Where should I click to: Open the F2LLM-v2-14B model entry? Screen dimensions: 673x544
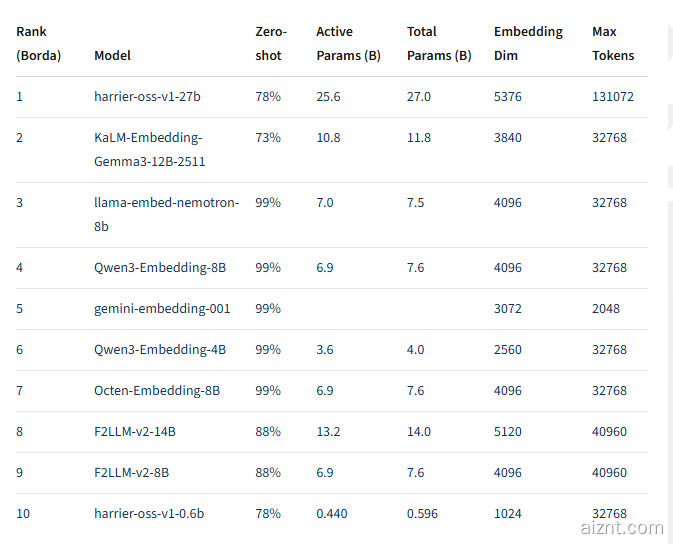pyautogui.click(x=136, y=432)
